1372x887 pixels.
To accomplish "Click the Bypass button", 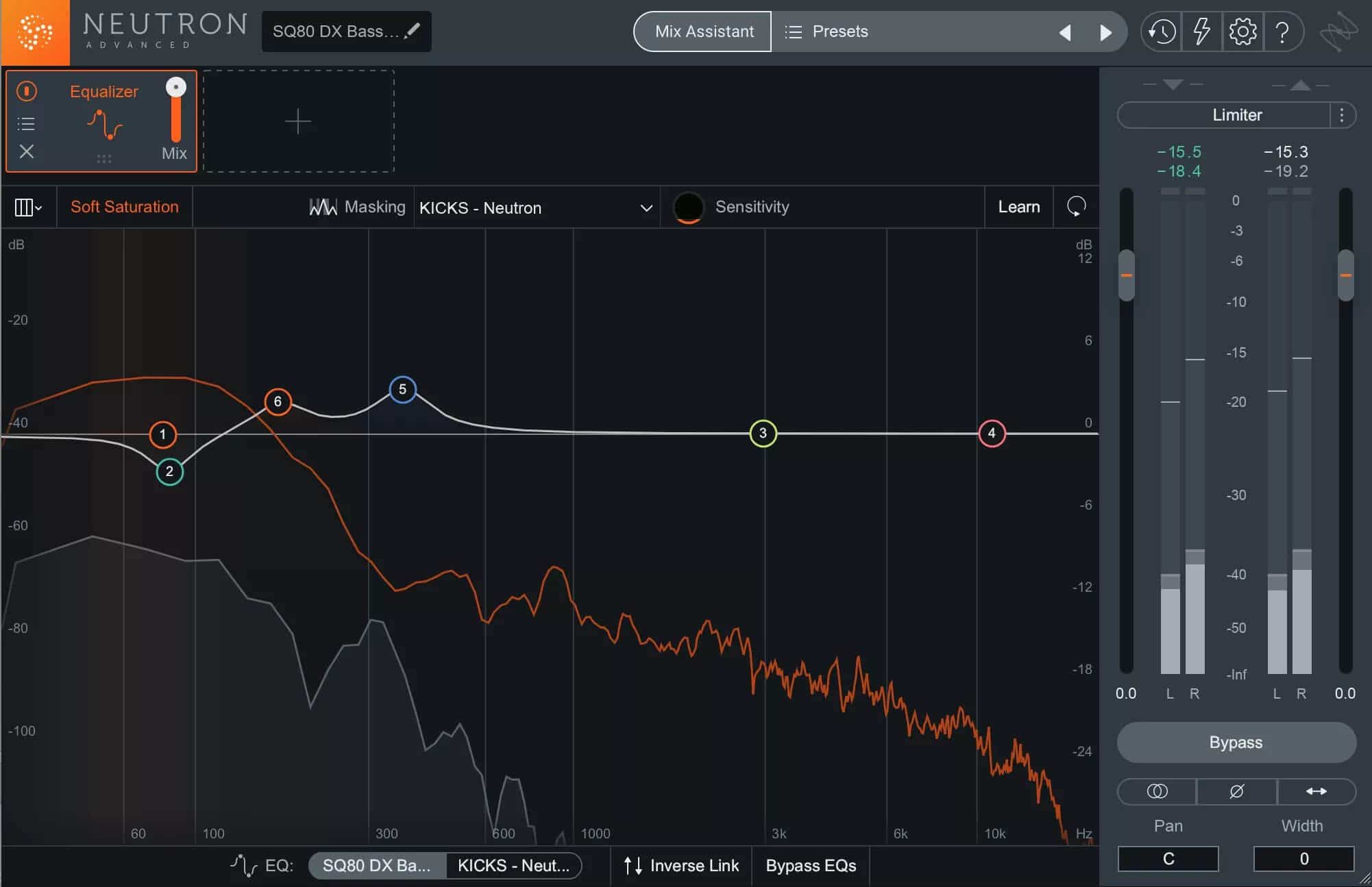I will (x=1236, y=742).
